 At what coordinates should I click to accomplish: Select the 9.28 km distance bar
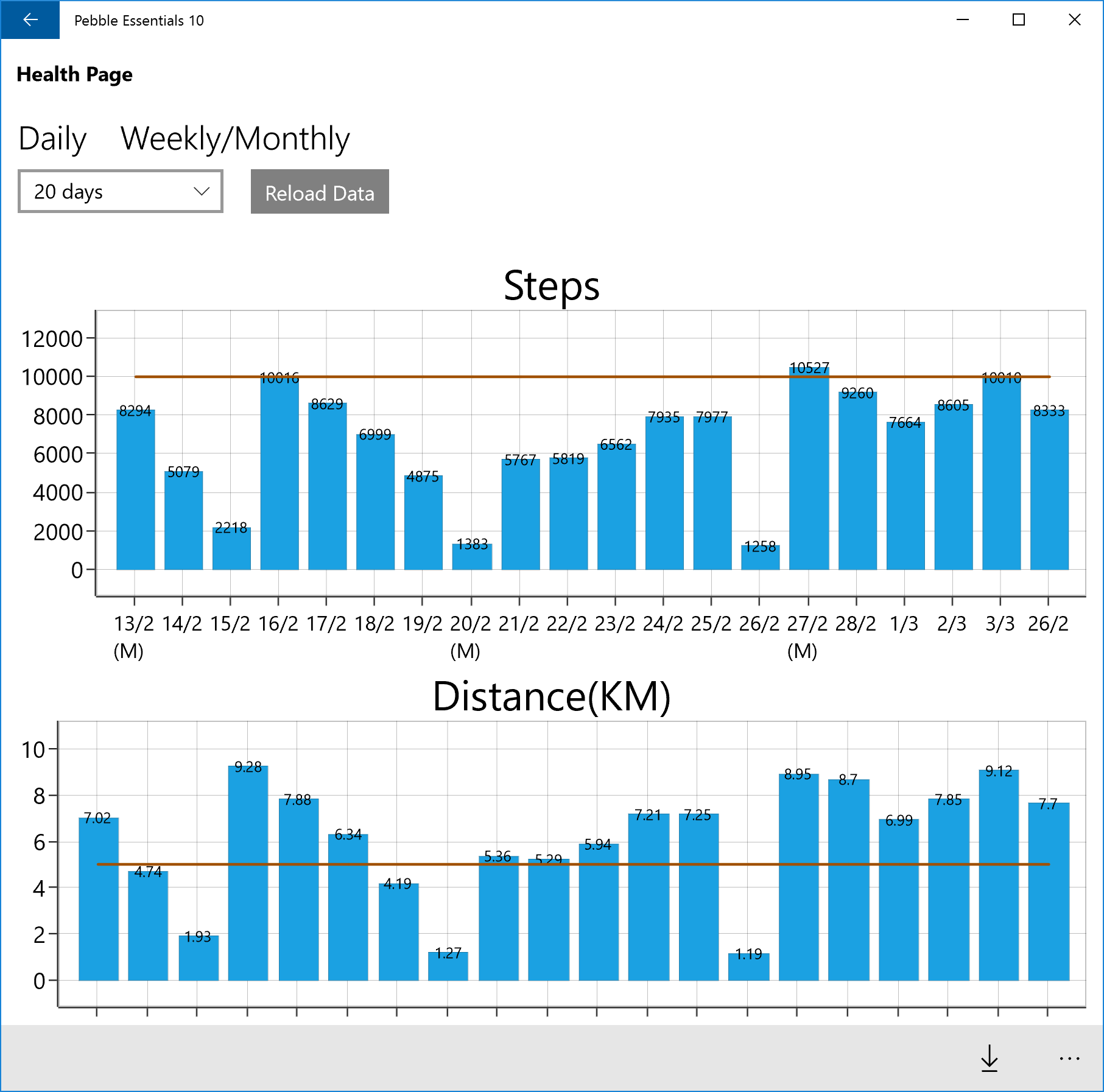point(248,873)
